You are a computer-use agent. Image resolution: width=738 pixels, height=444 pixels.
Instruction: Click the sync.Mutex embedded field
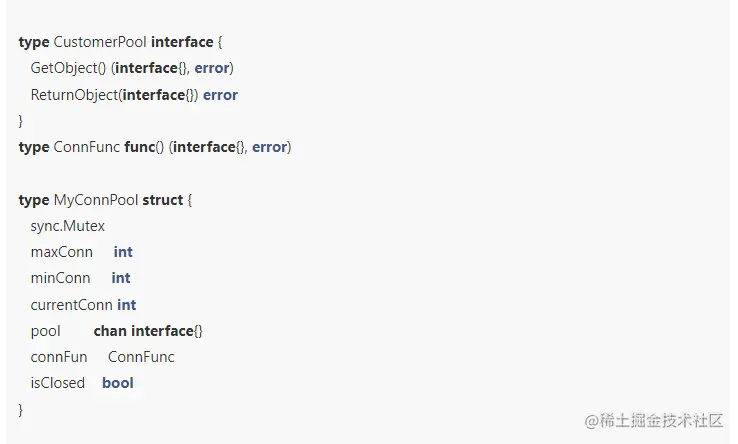click(67, 226)
